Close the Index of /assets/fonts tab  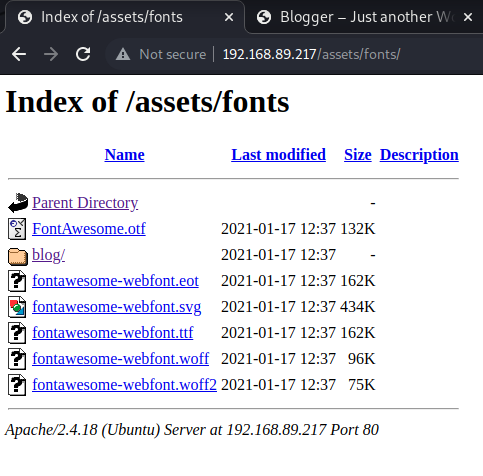click(229, 17)
